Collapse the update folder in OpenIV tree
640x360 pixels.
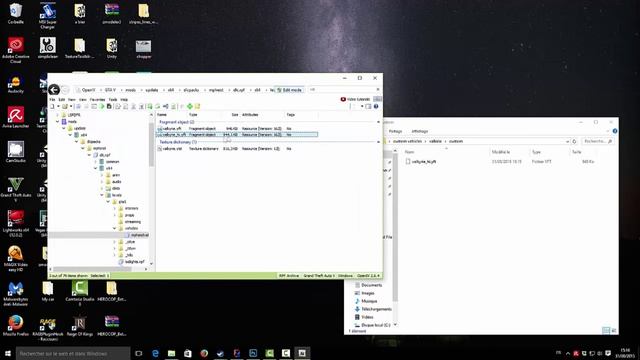click(x=64, y=128)
